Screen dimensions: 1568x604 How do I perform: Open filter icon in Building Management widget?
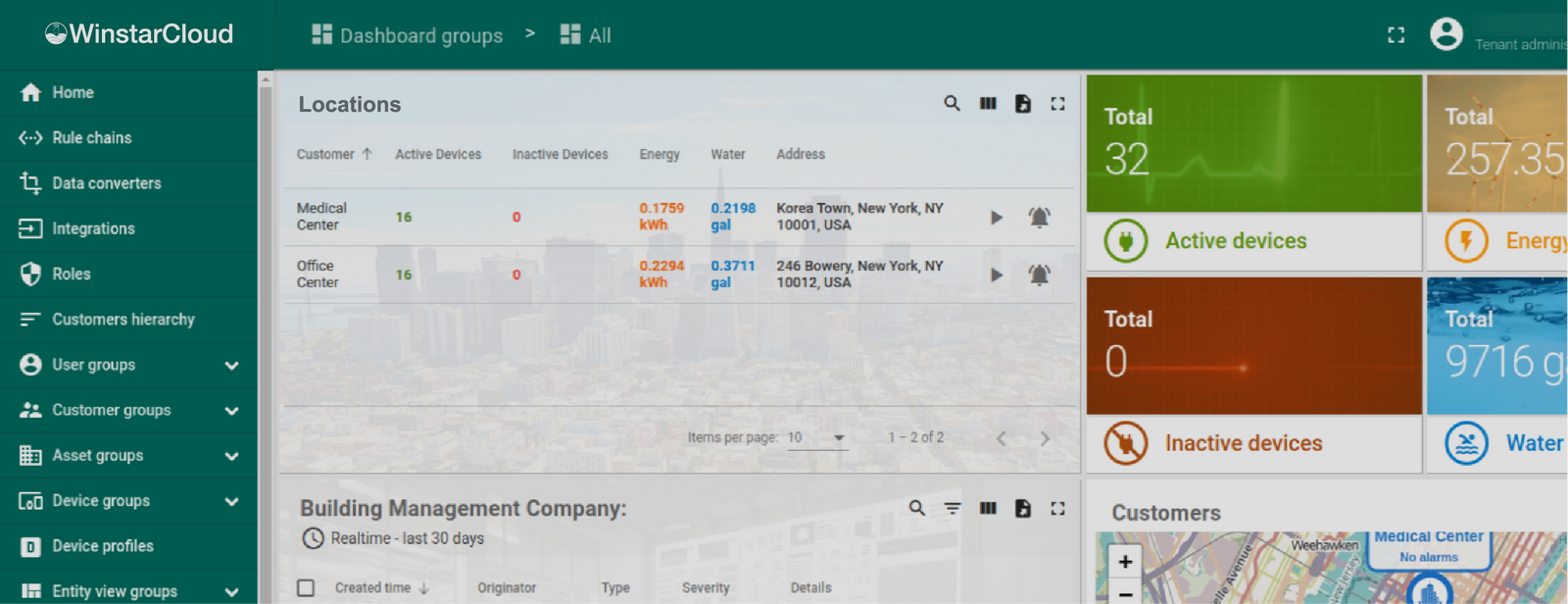click(x=952, y=508)
